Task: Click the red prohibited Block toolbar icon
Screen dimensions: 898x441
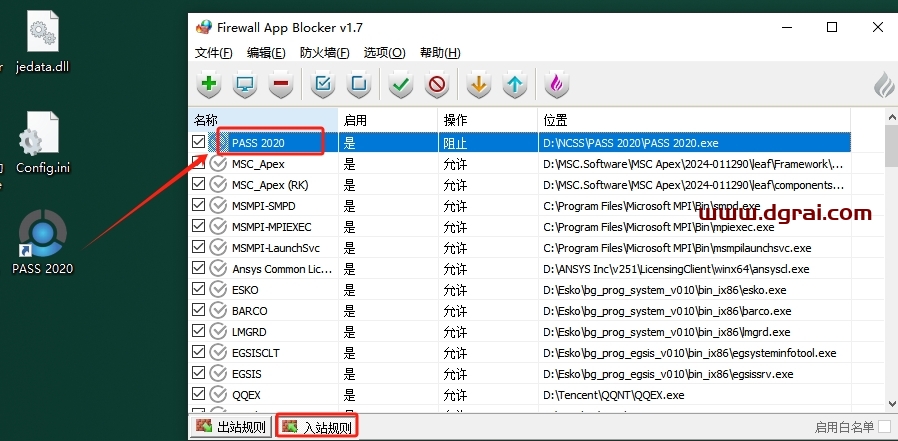Action: pos(437,85)
